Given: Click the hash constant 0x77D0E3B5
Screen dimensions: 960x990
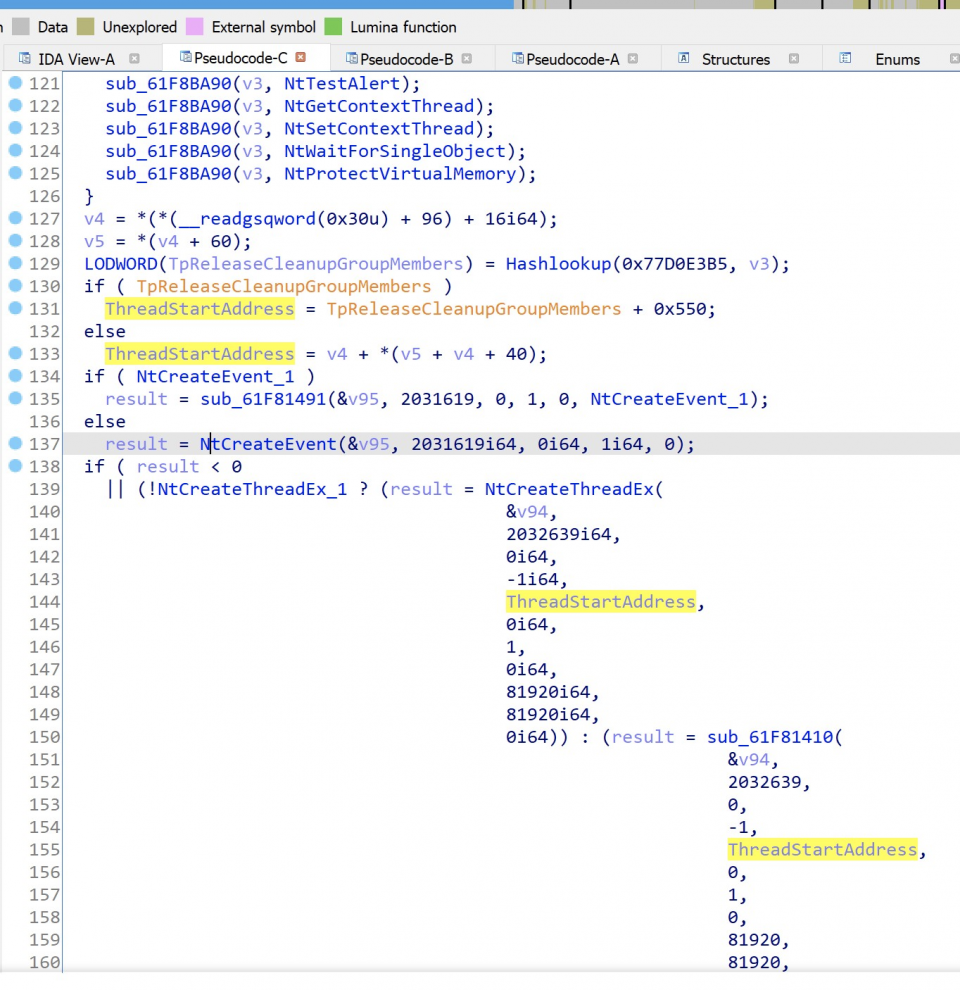Looking at the screenshot, I should [x=675, y=264].
